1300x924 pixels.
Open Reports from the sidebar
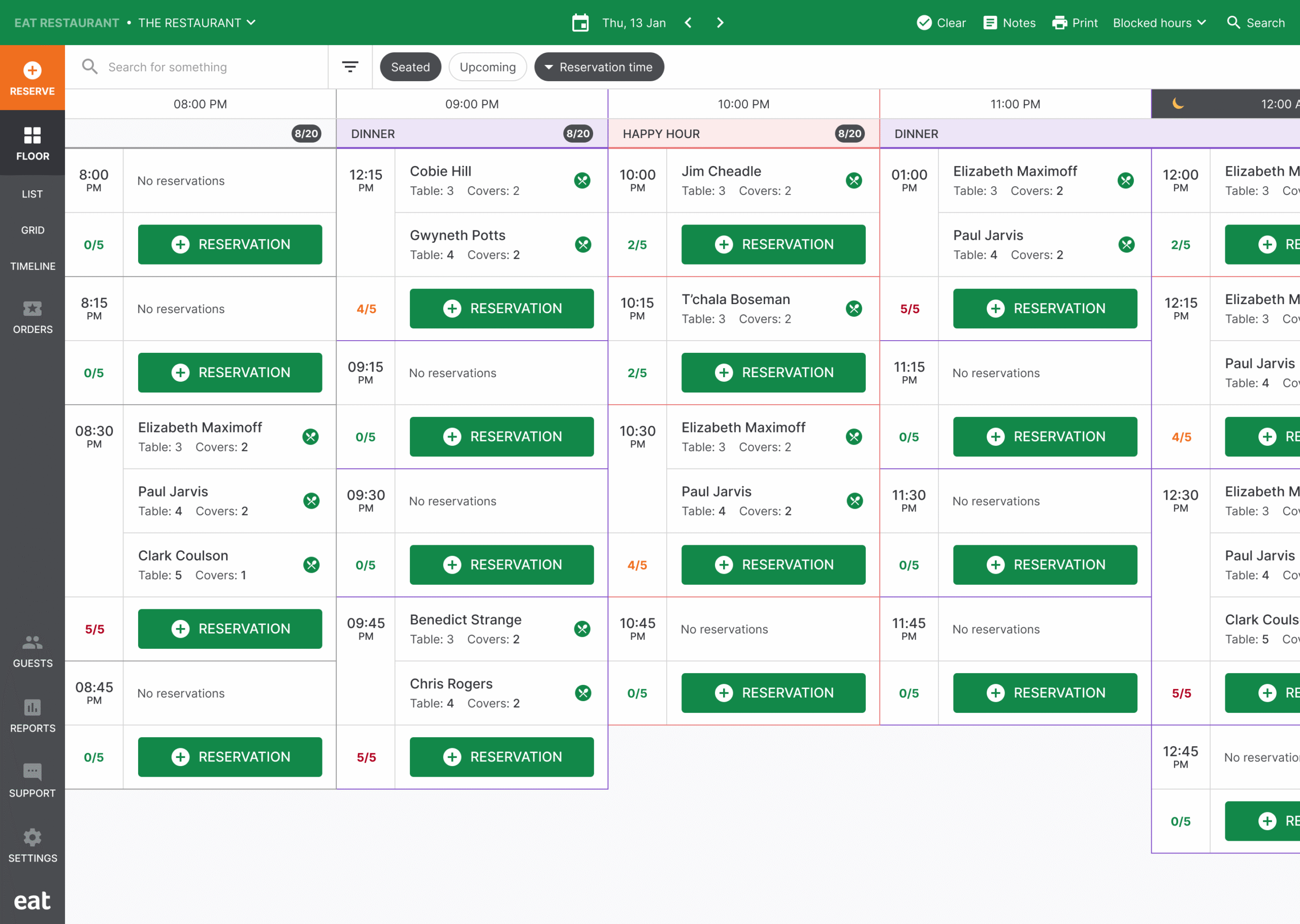coord(32,716)
